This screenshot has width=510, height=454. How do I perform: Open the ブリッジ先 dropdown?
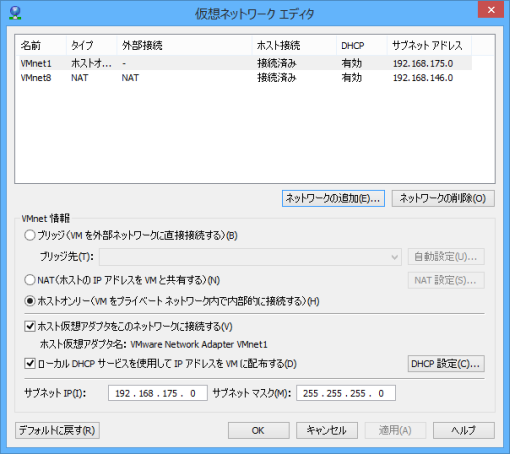[250, 257]
